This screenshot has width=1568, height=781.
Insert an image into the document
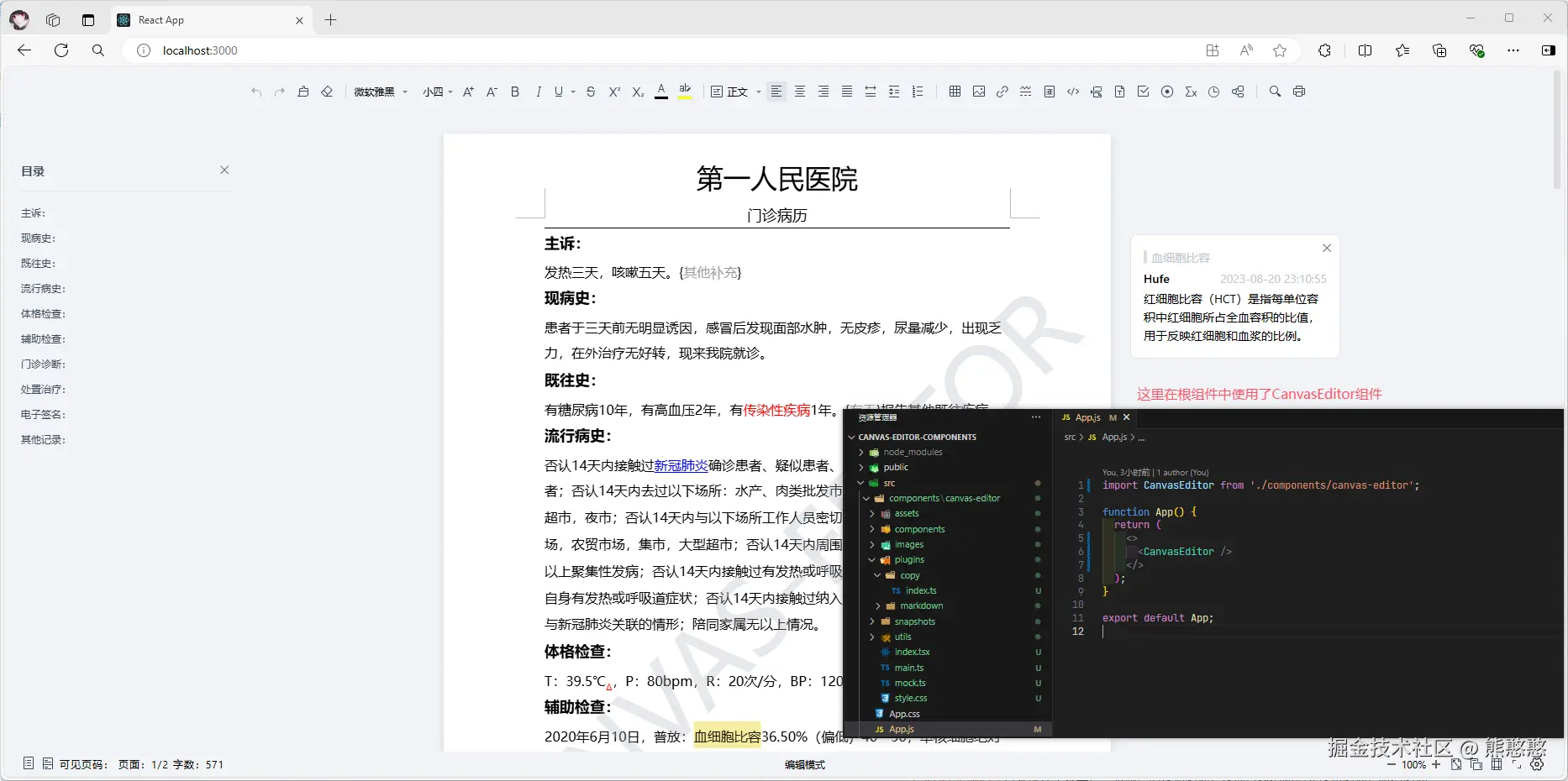coord(978,92)
